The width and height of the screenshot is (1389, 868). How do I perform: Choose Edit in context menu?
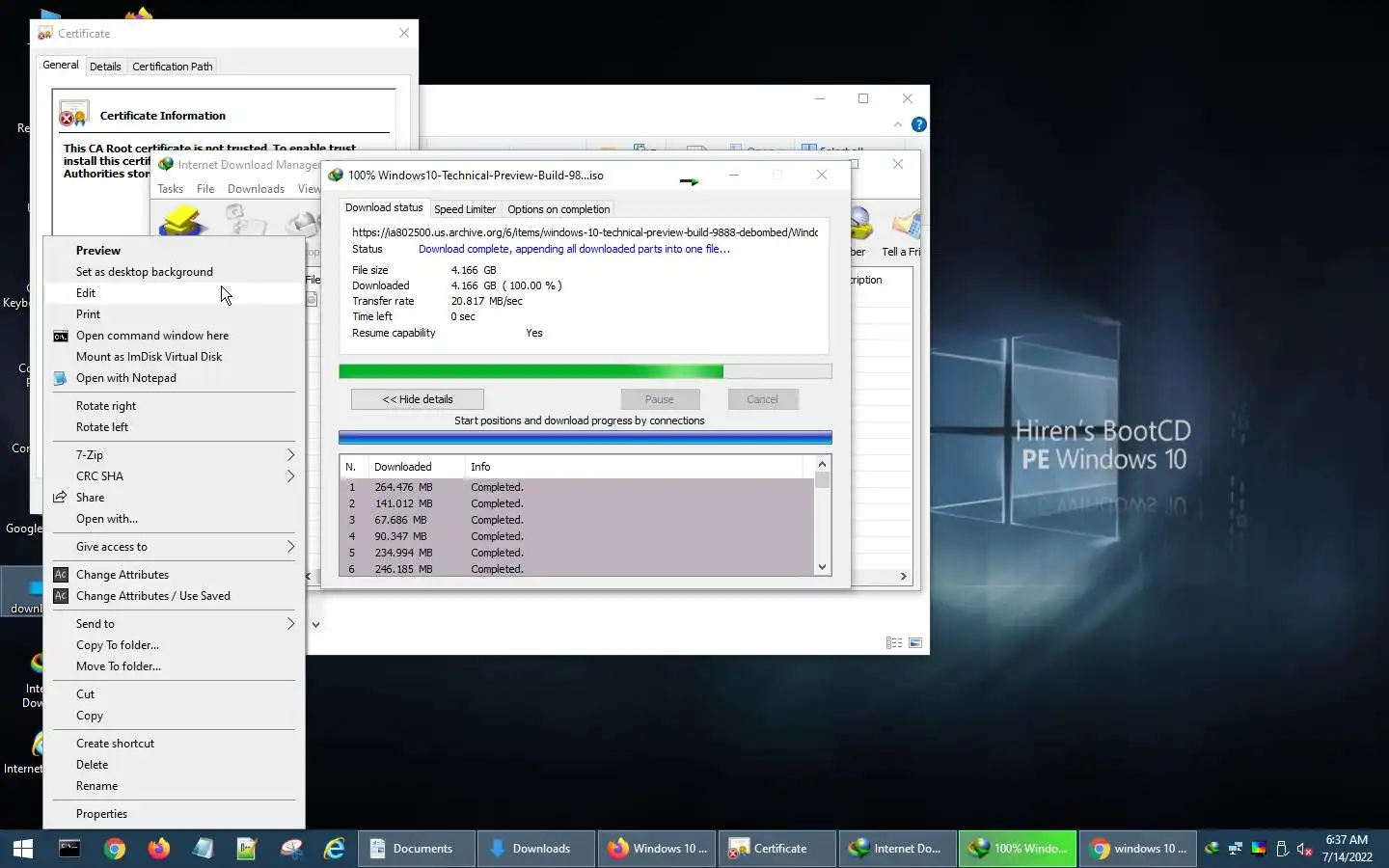(x=175, y=293)
